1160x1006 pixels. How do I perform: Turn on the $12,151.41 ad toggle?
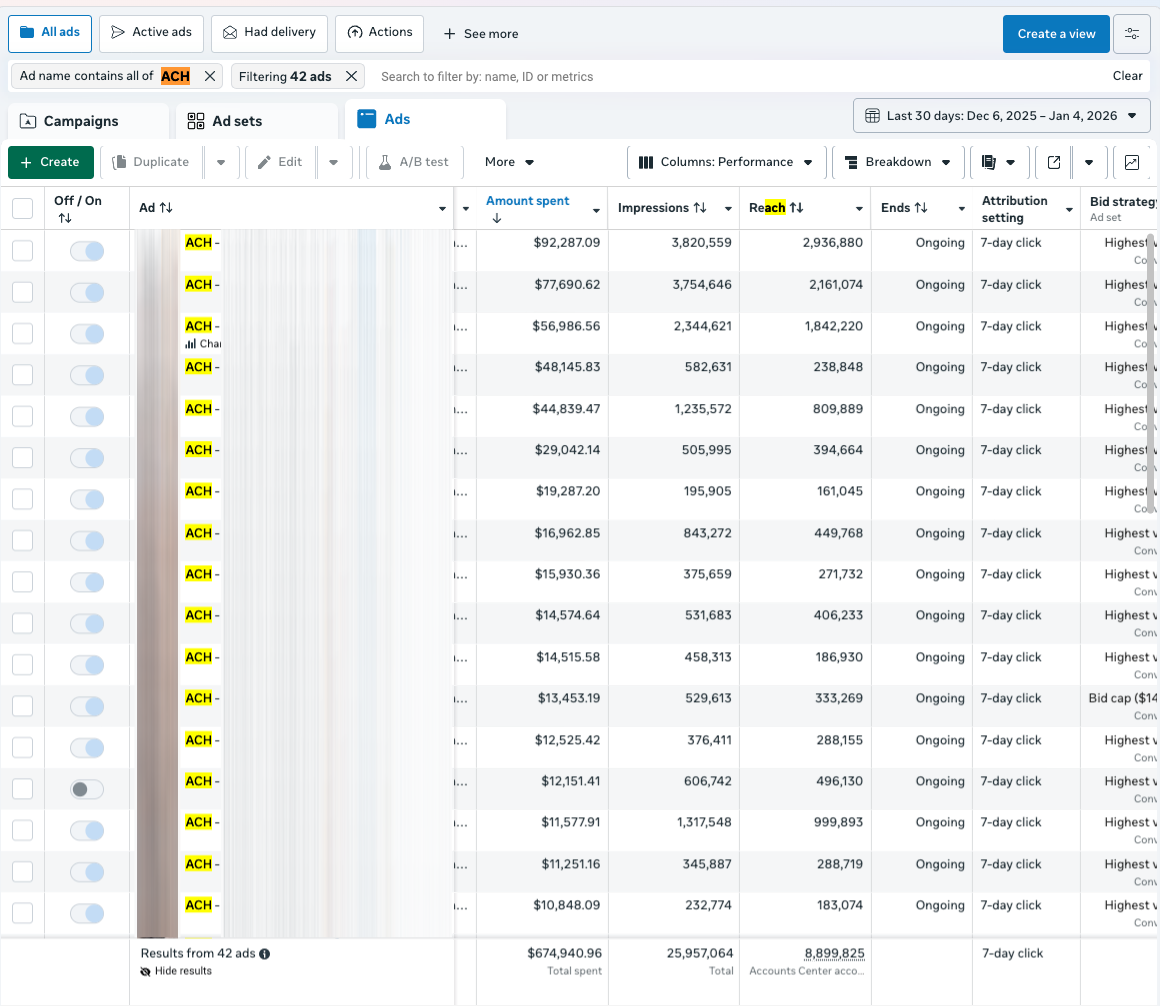point(87,789)
